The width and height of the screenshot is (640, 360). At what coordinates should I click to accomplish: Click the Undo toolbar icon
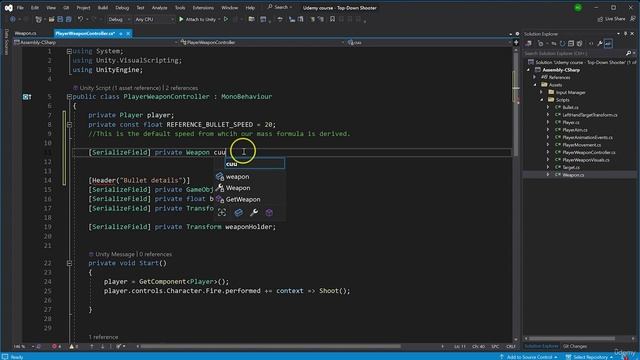click(x=80, y=19)
